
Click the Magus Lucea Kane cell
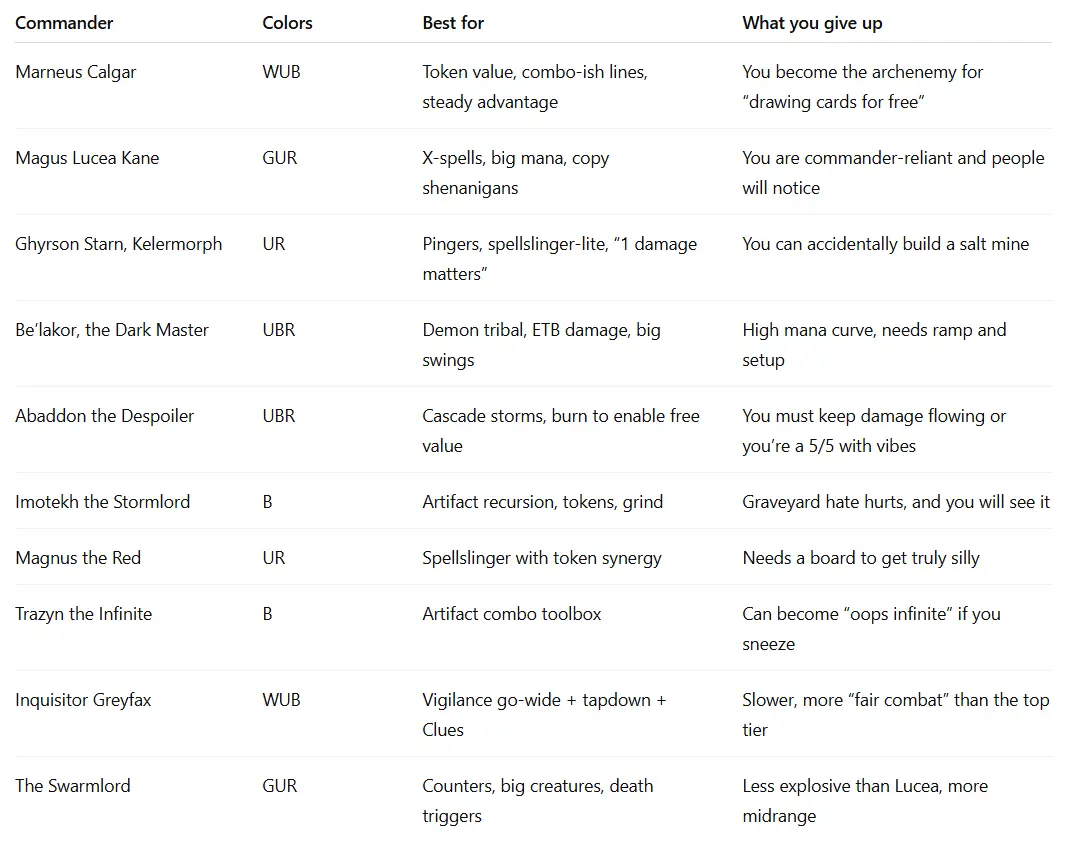point(87,158)
